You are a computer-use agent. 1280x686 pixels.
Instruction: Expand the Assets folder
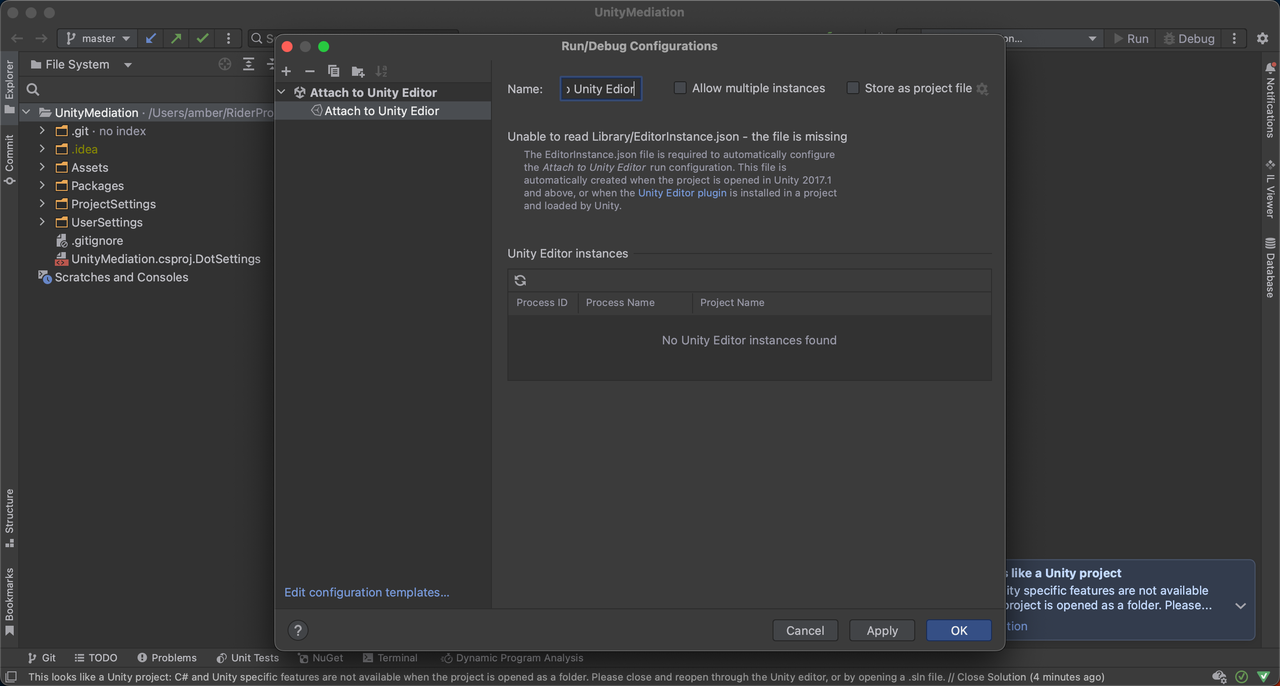tap(42, 167)
